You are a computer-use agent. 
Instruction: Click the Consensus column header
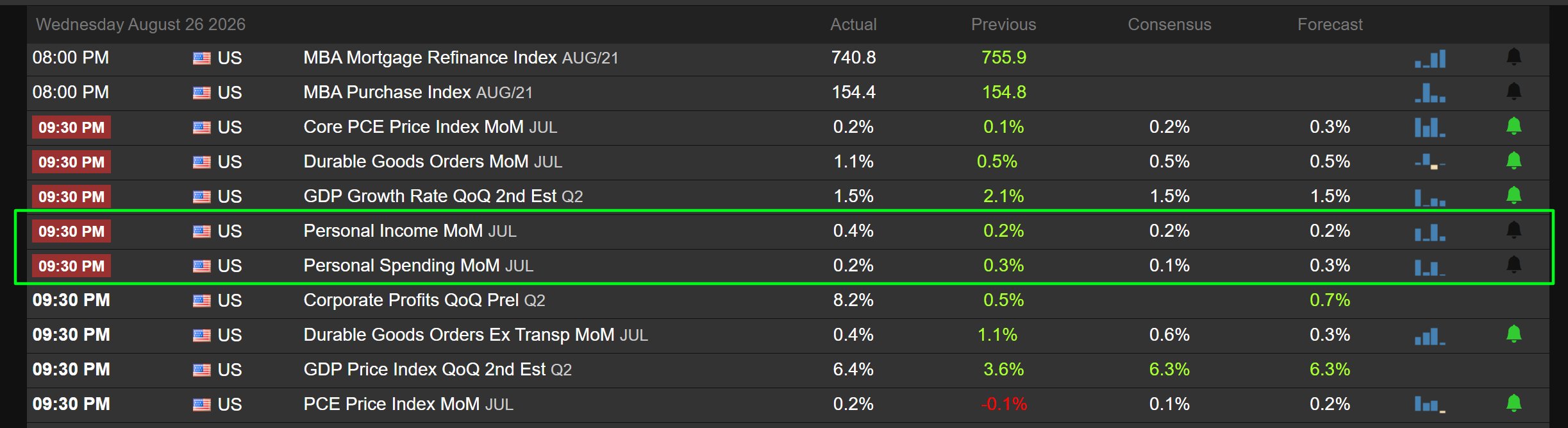pyautogui.click(x=1169, y=24)
